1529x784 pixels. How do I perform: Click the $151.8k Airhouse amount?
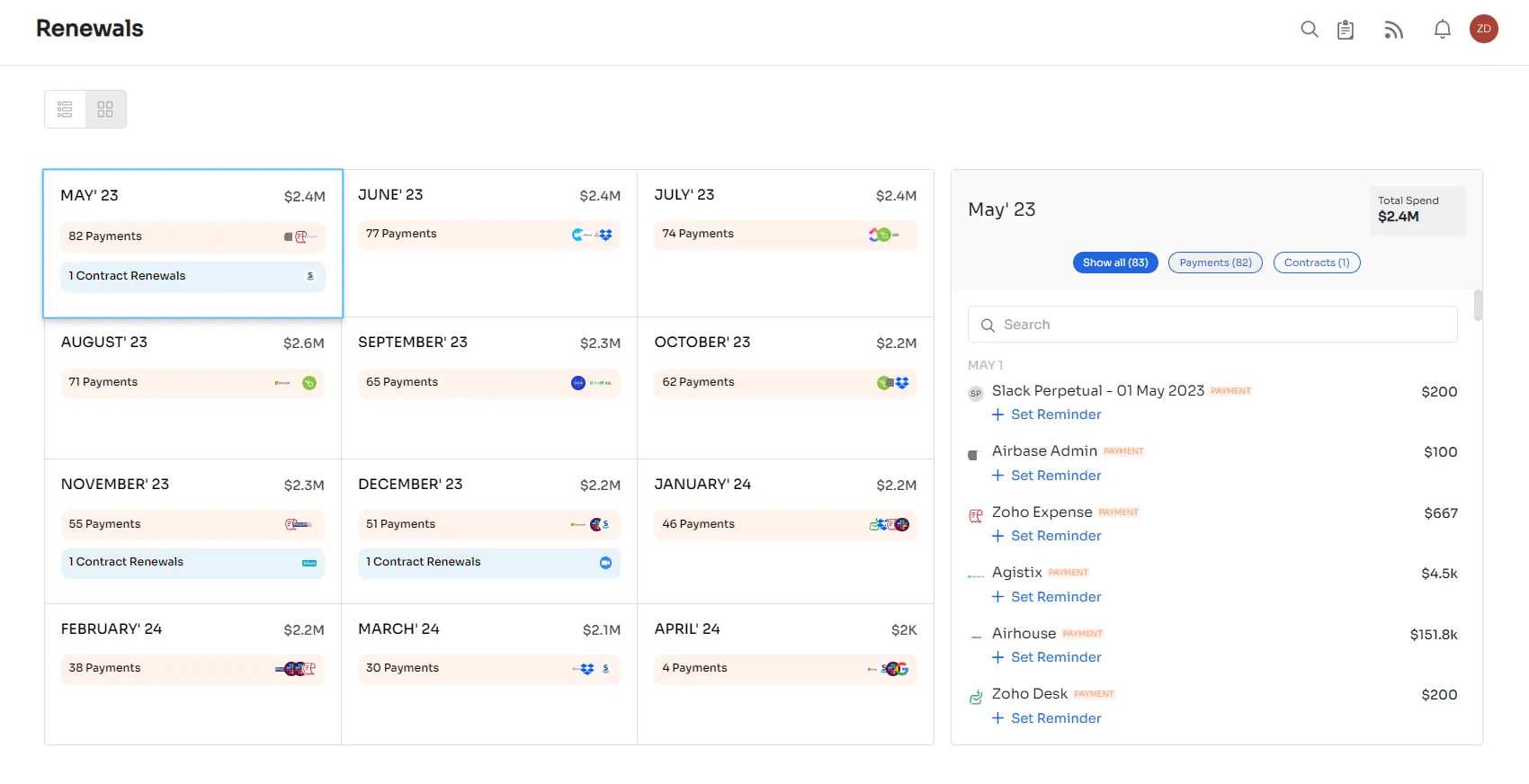tap(1434, 635)
